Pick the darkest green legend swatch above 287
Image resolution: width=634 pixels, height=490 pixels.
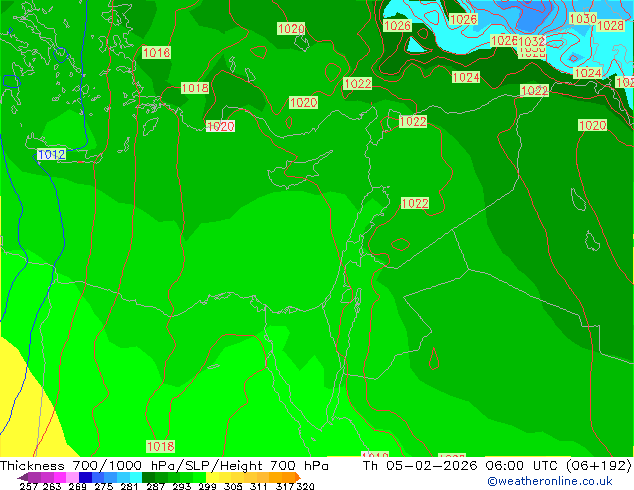tap(148, 477)
